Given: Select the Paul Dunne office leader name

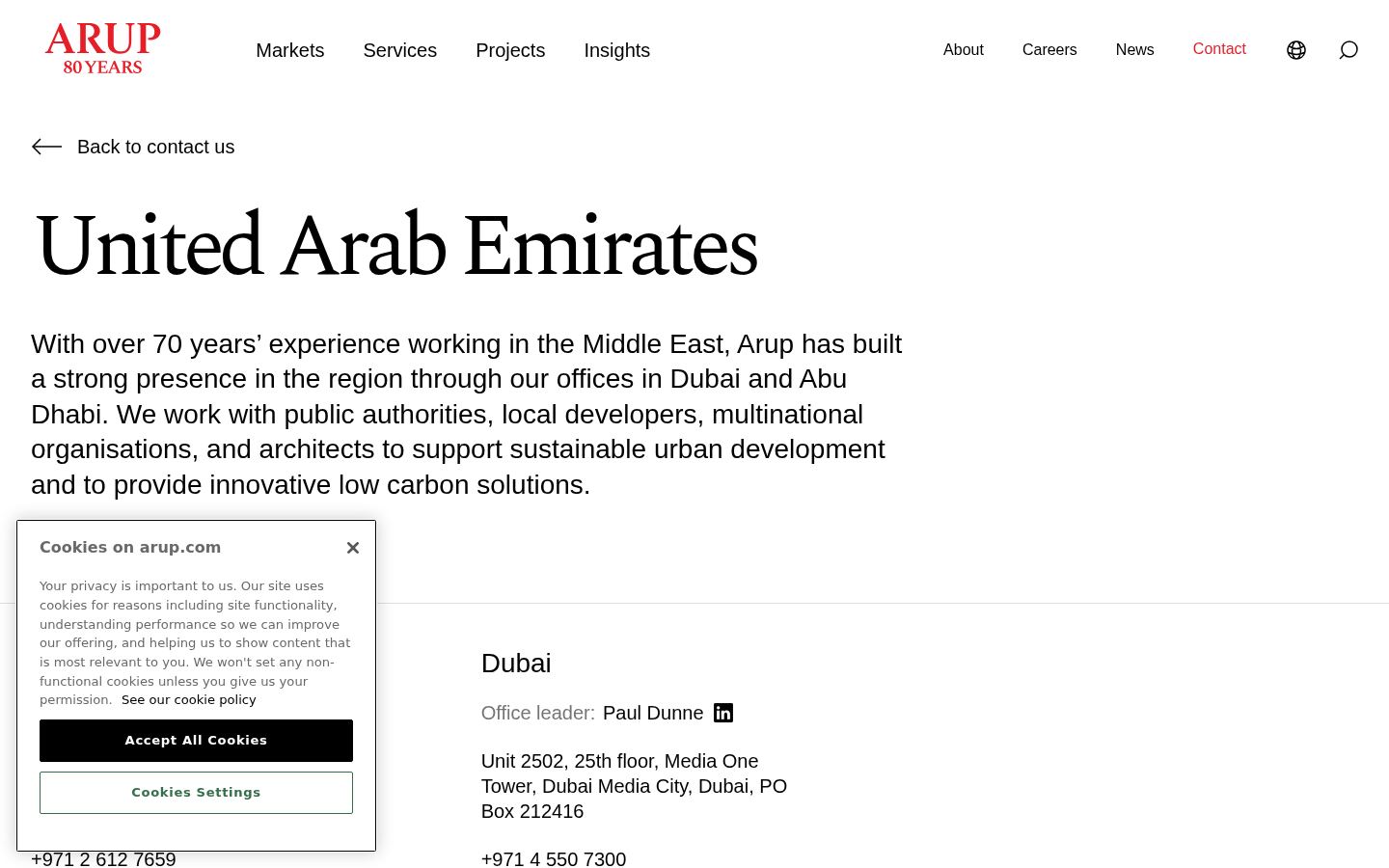Looking at the screenshot, I should click(653, 713).
